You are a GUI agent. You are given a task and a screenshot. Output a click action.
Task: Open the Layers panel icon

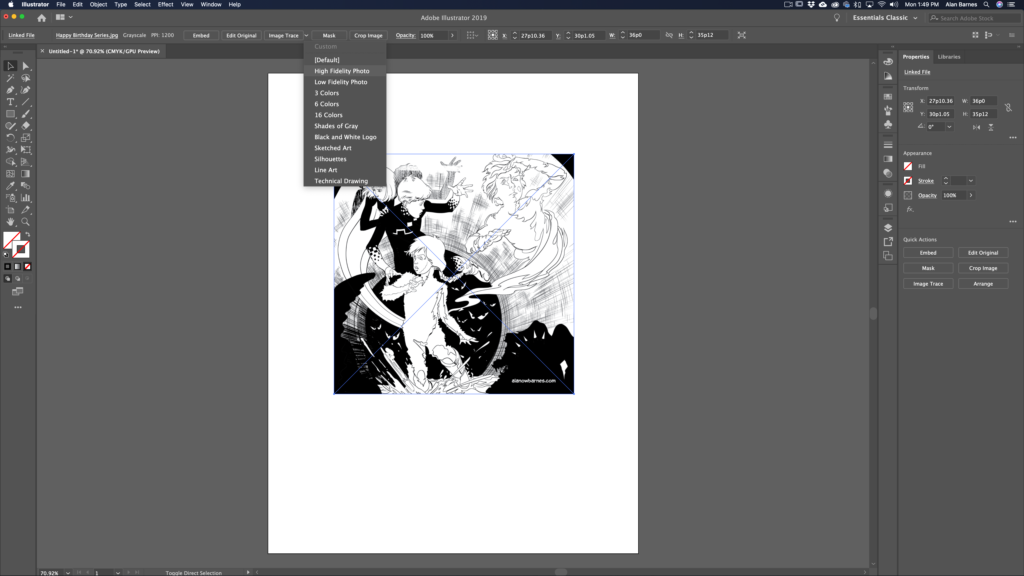tap(888, 228)
